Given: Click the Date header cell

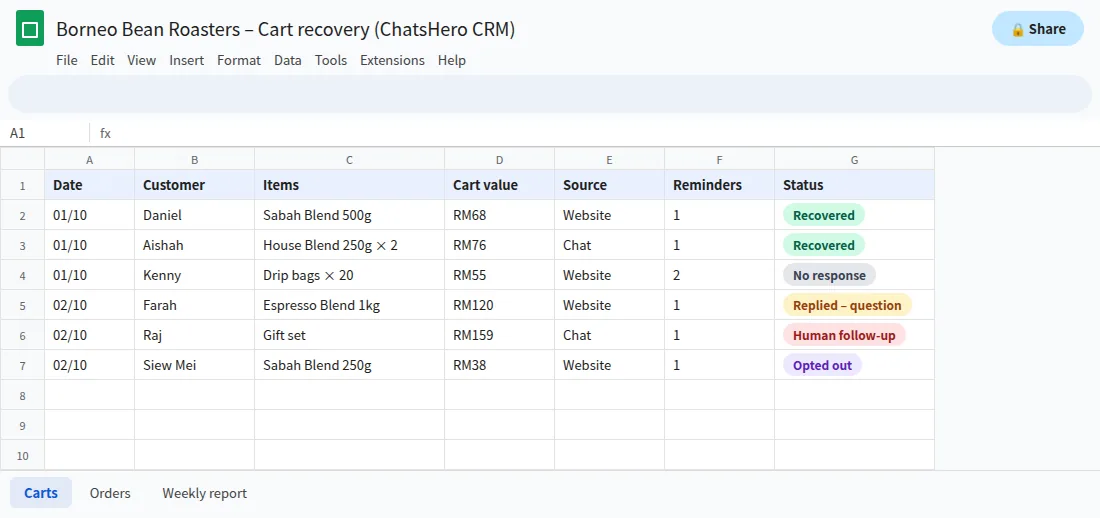Looking at the screenshot, I should pyautogui.click(x=90, y=185).
